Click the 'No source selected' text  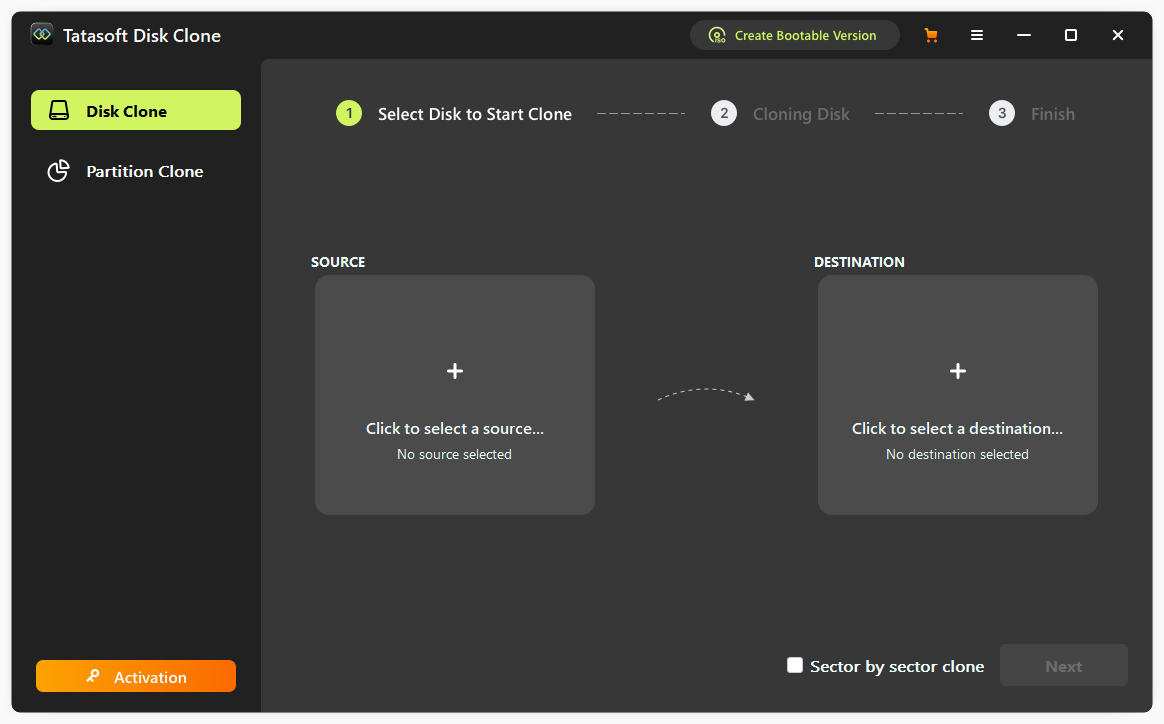point(454,455)
